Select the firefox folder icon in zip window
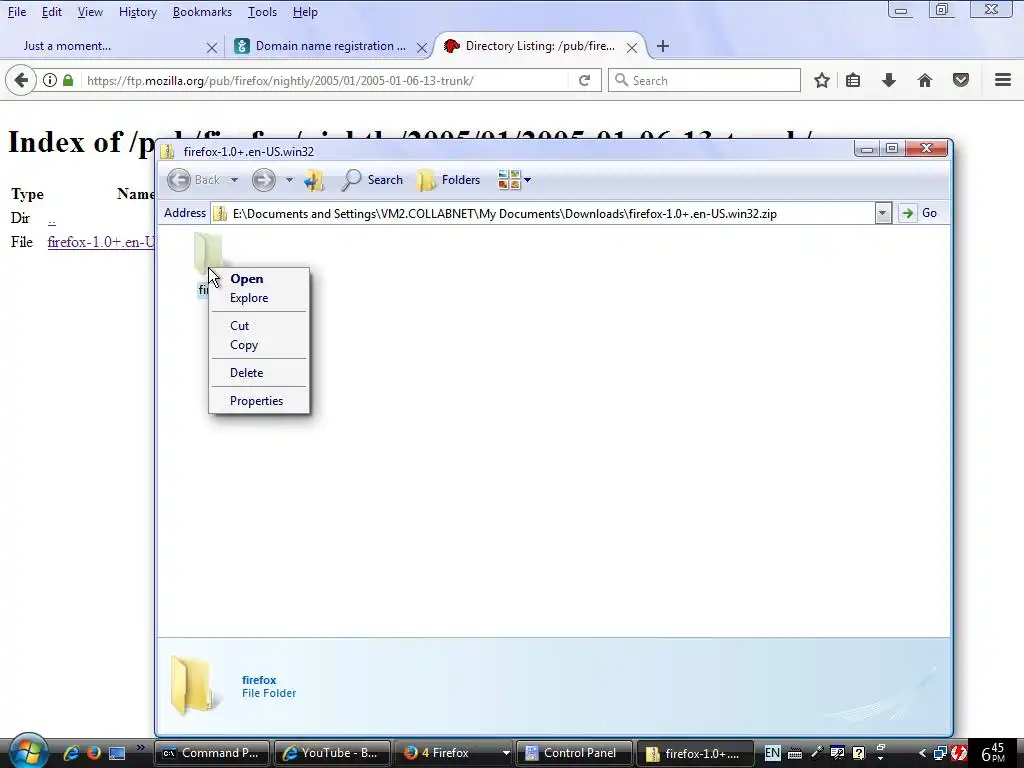Viewport: 1024px width, 768px height. click(x=208, y=253)
